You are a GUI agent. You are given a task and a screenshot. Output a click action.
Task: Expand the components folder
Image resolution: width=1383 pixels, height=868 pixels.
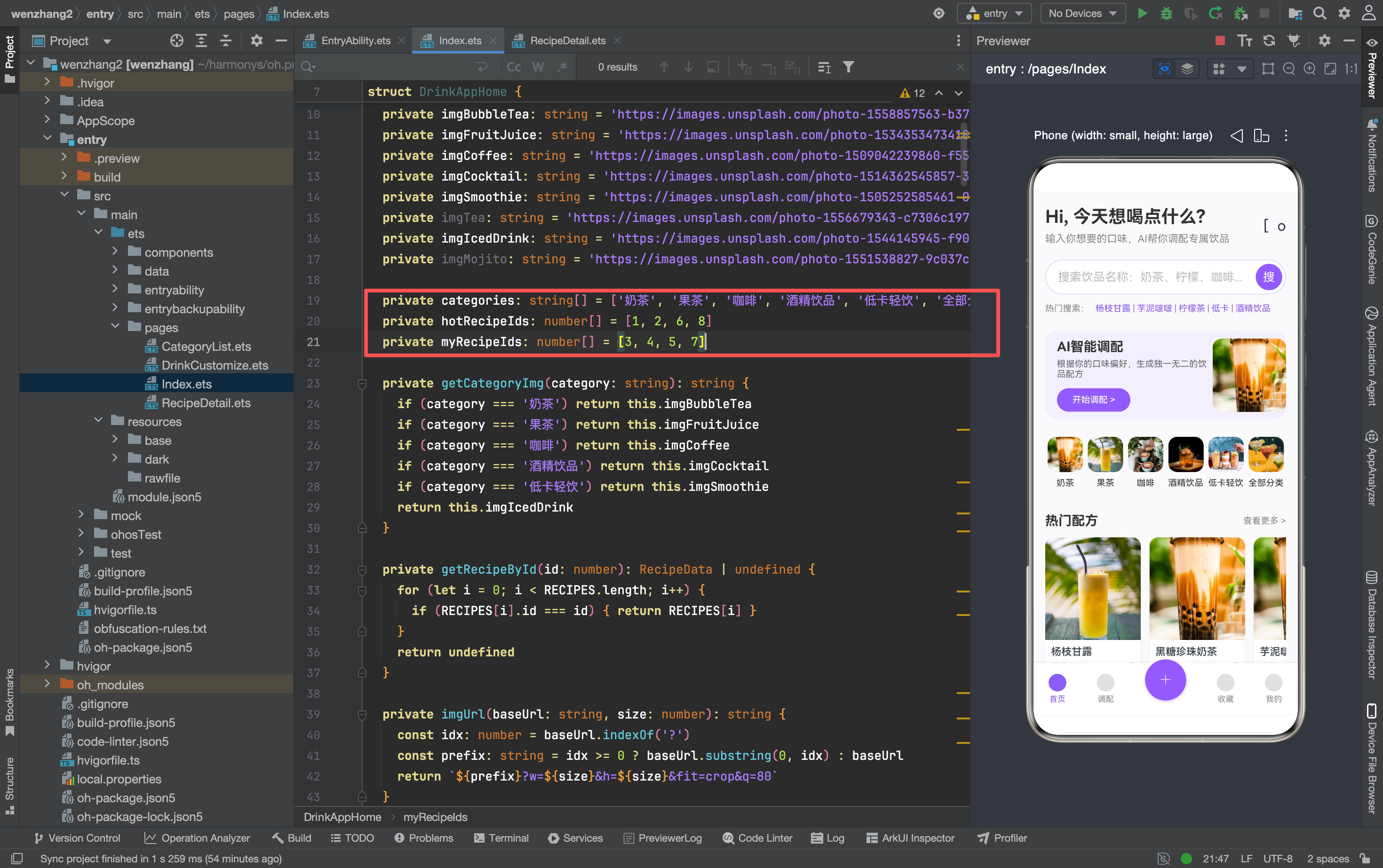click(115, 252)
